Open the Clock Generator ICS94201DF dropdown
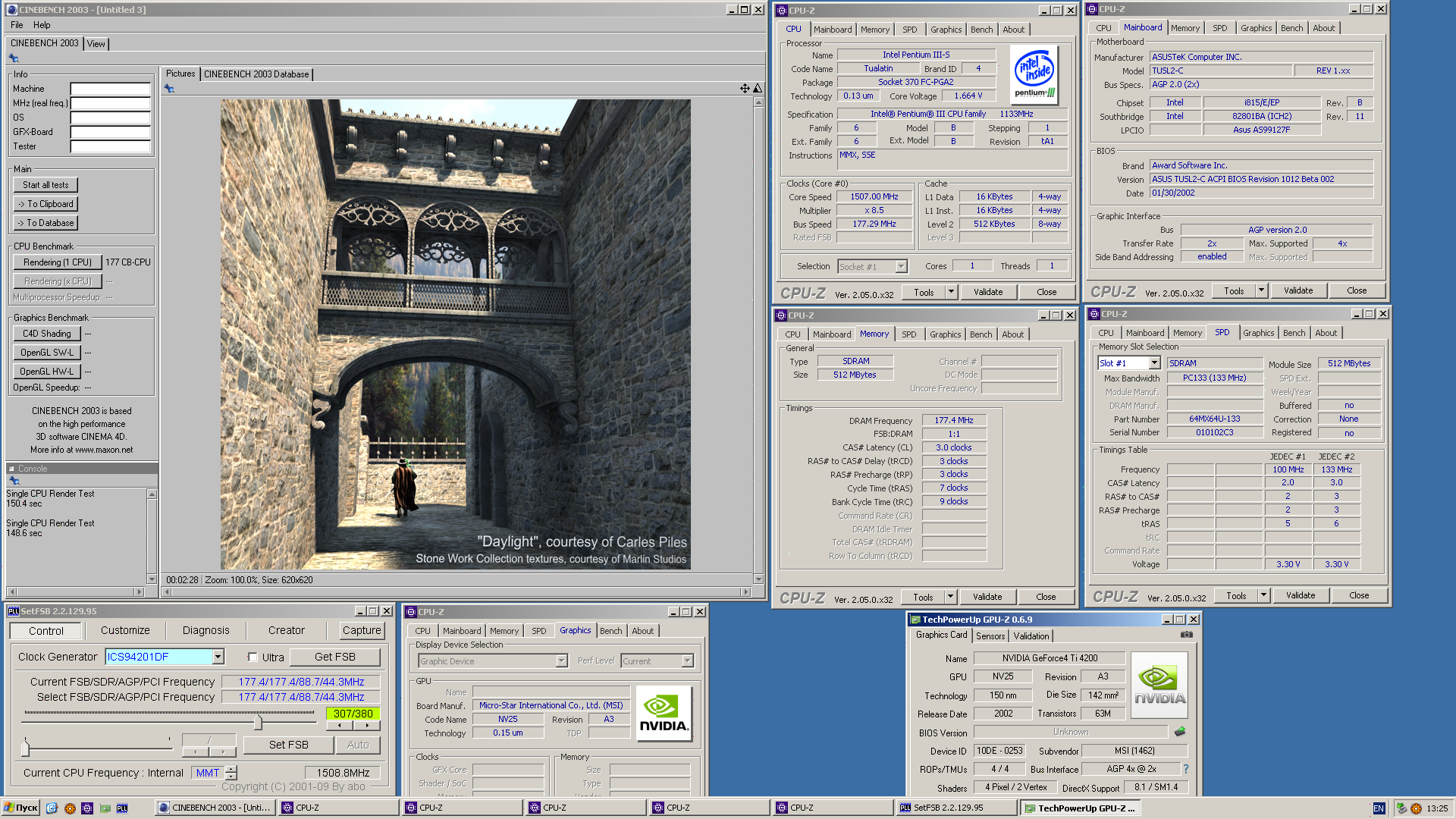The height and width of the screenshot is (819, 1456). 218,657
